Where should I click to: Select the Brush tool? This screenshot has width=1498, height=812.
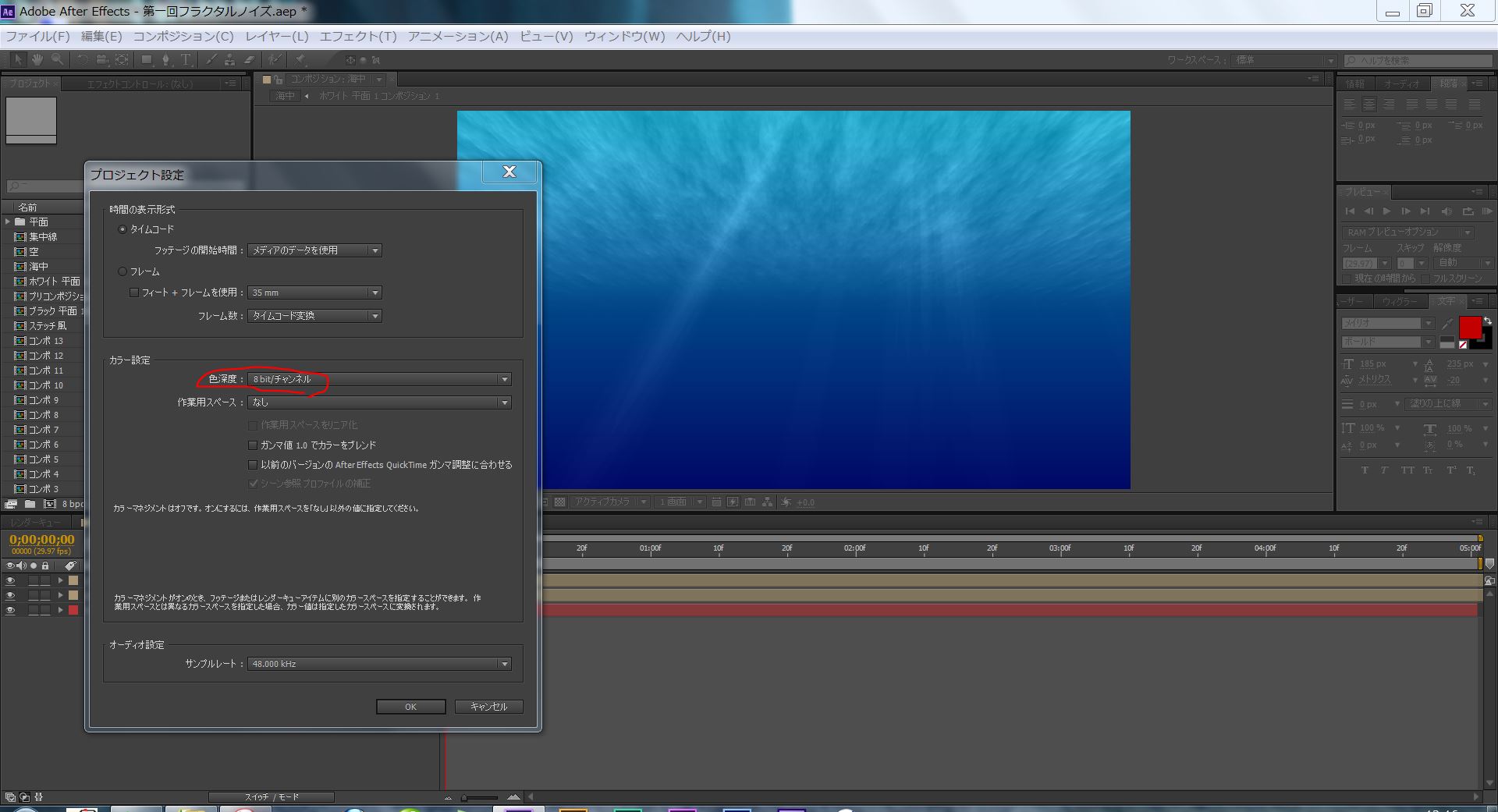coord(211,60)
